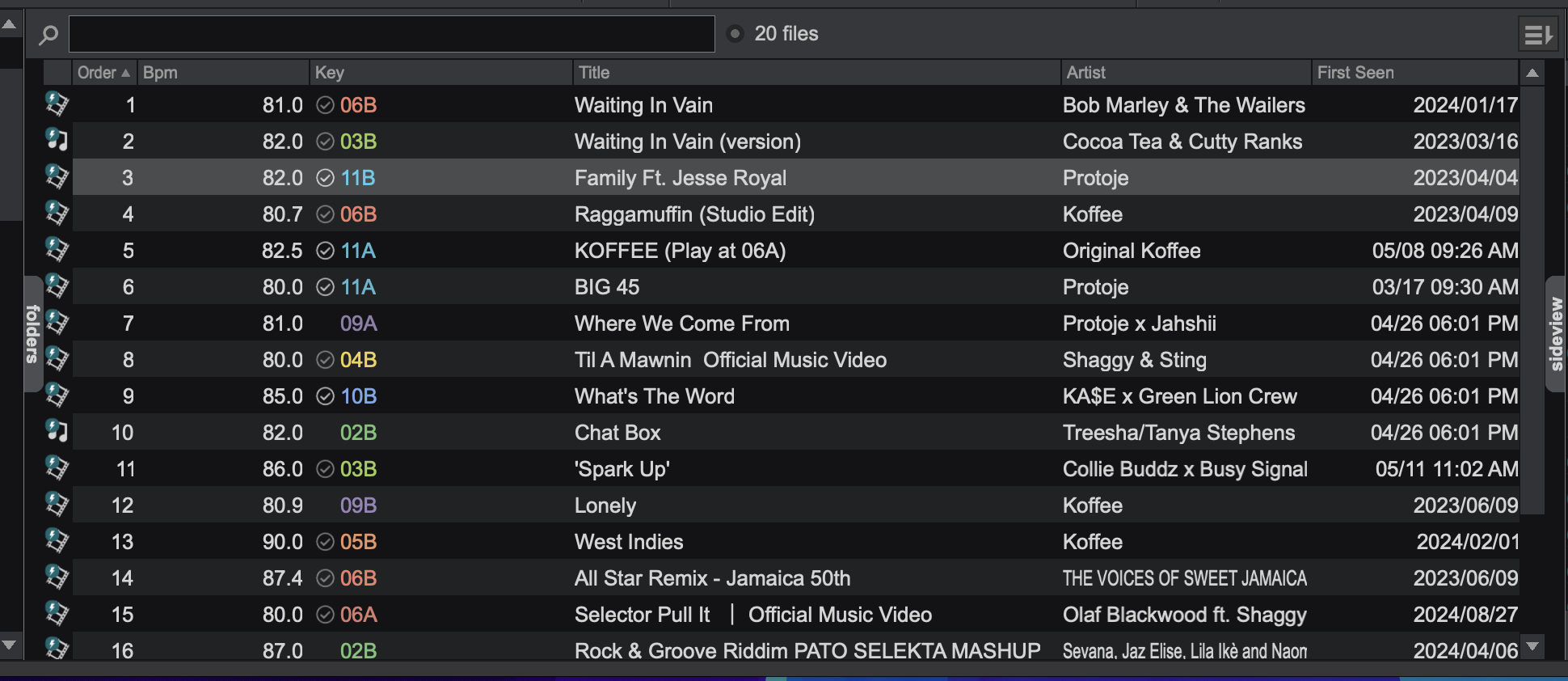The width and height of the screenshot is (1568, 681).
Task: Click the left panel scroll down arrow
Action: pyautogui.click(x=10, y=645)
